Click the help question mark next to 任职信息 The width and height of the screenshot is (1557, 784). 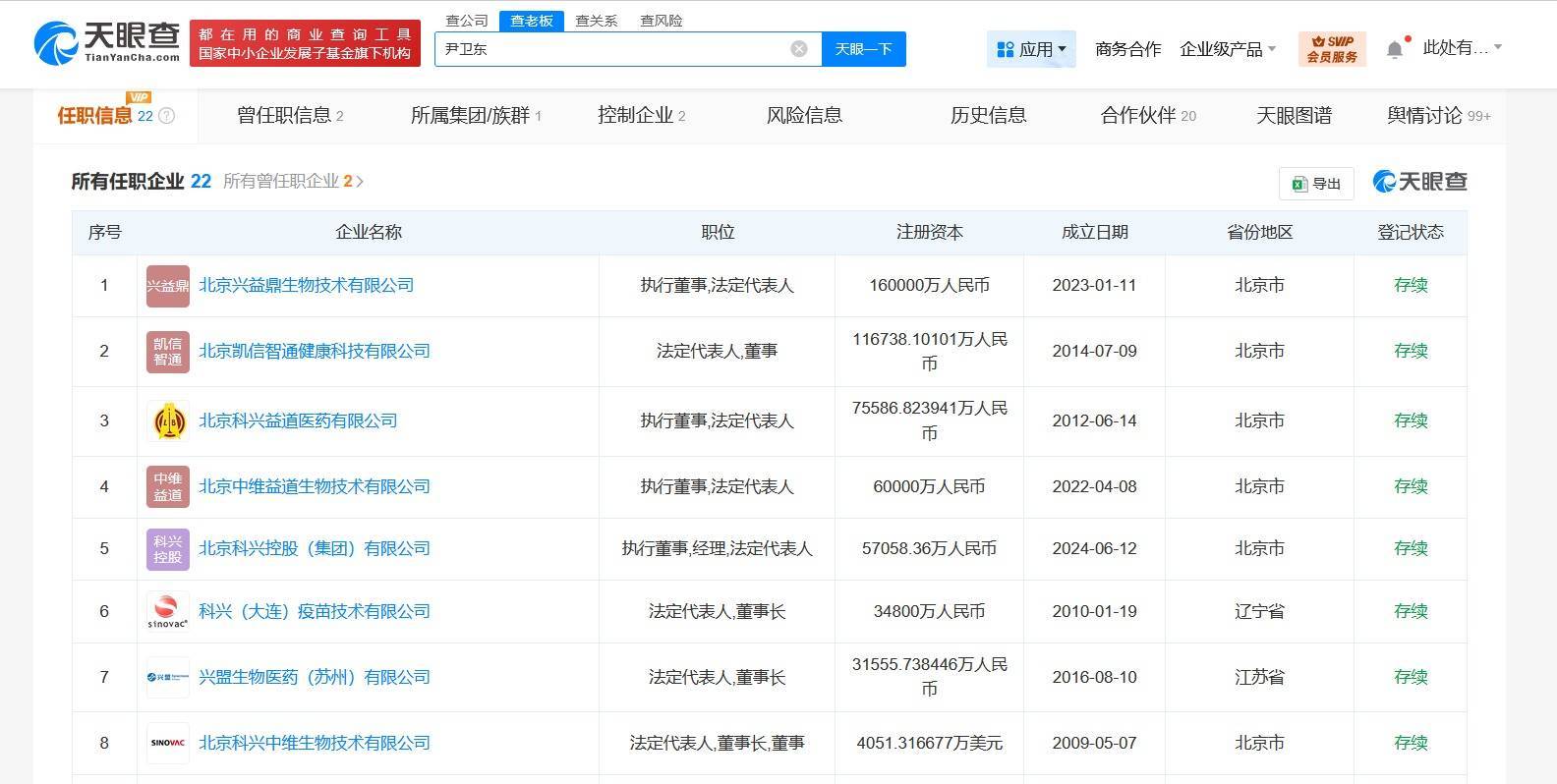(x=167, y=116)
